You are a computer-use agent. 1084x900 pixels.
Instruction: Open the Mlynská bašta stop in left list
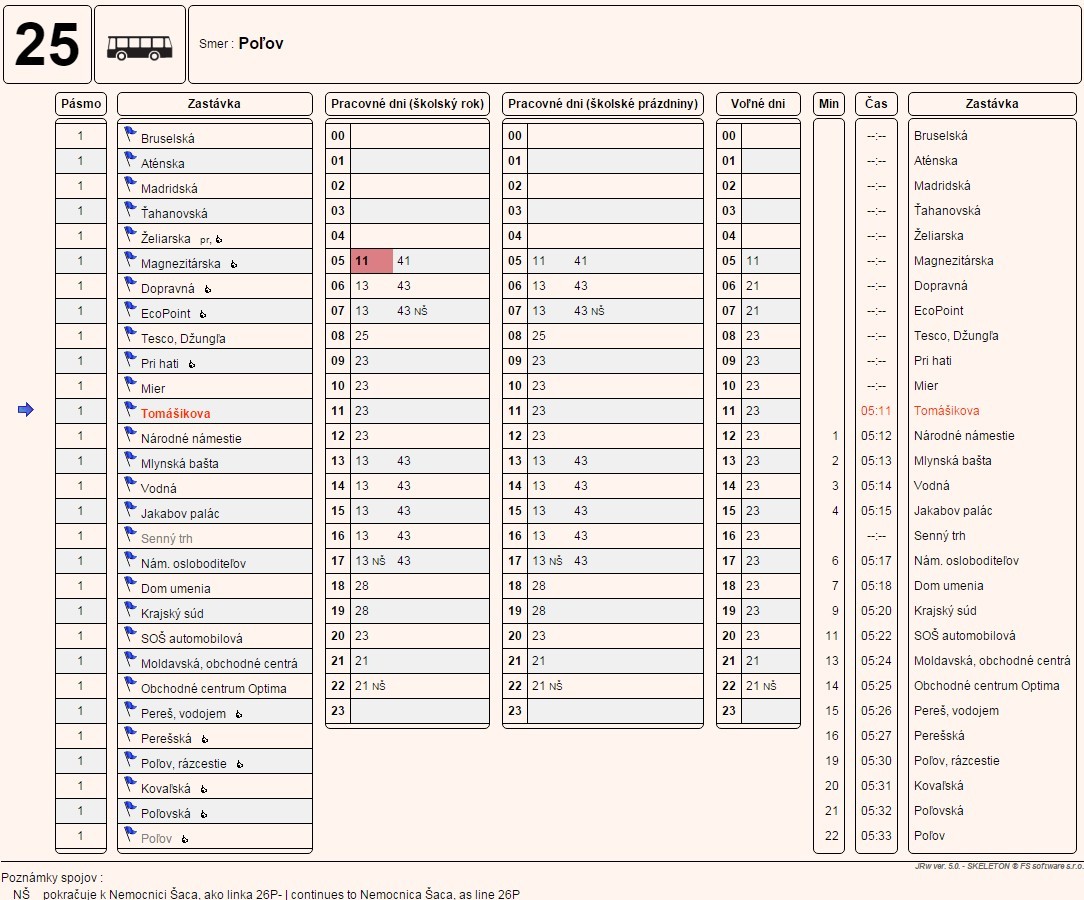tap(179, 463)
